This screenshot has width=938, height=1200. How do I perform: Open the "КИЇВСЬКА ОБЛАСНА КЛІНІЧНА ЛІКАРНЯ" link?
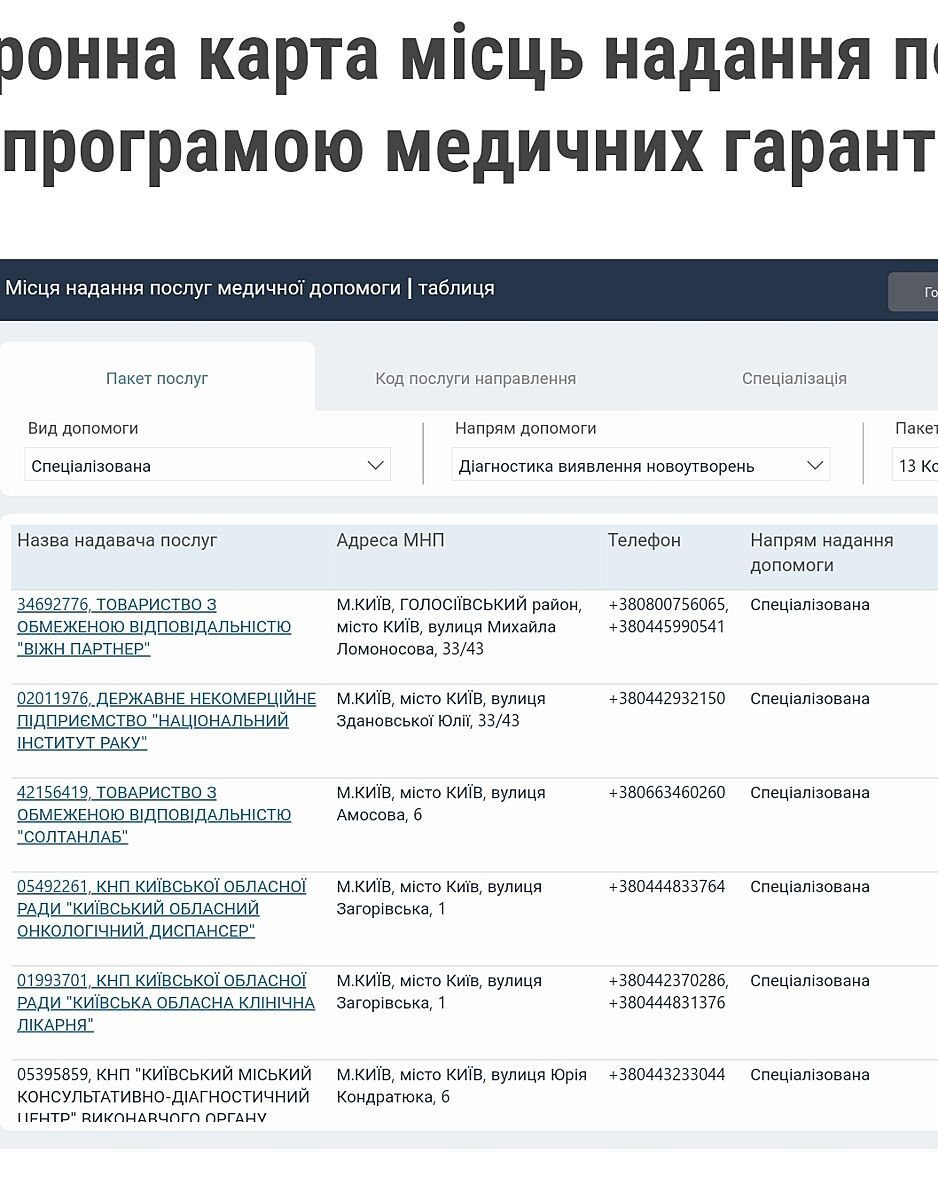165,1003
